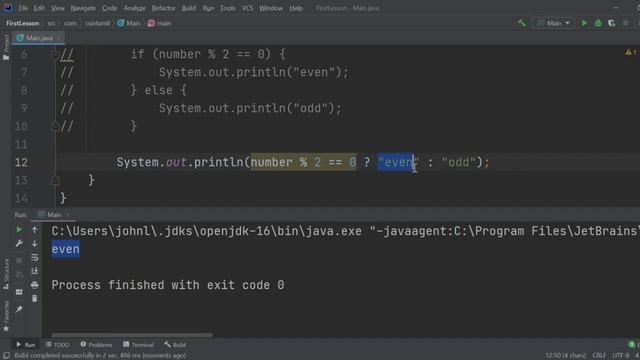Screen dimensions: 640x360
Task: Click the down stack trace arrow
Action: tap(35, 244)
